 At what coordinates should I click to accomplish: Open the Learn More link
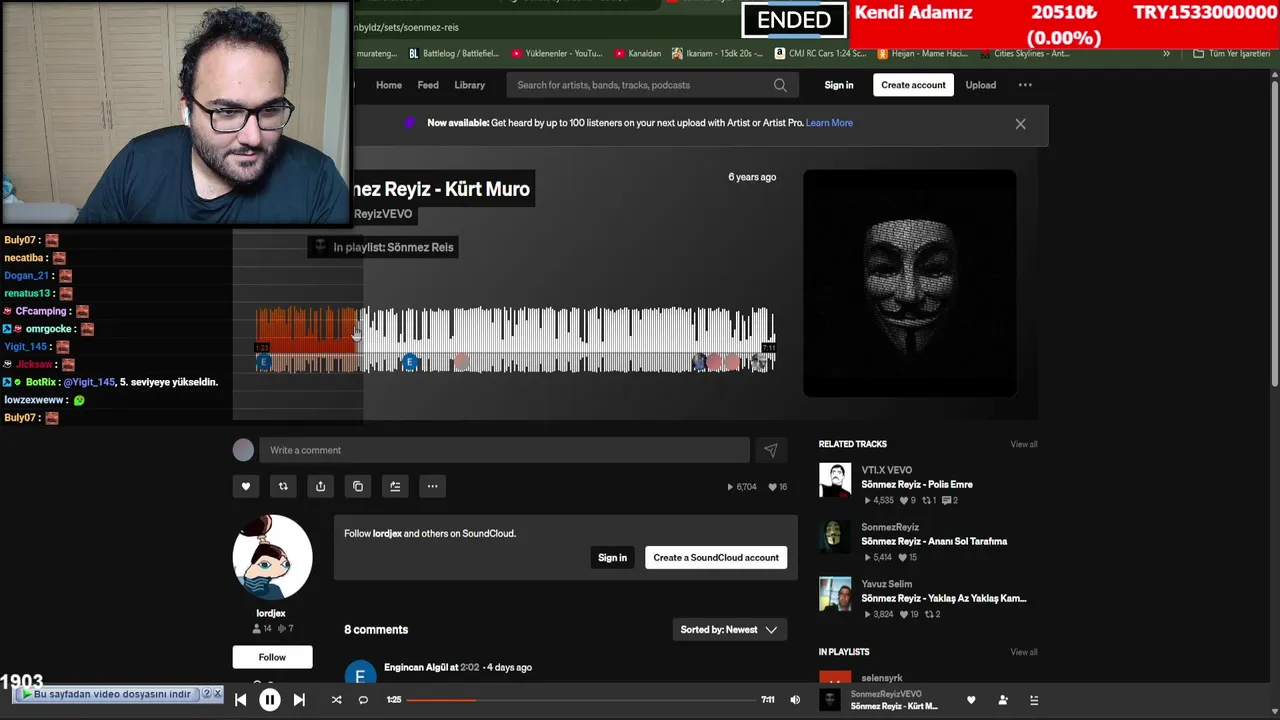pyautogui.click(x=829, y=123)
